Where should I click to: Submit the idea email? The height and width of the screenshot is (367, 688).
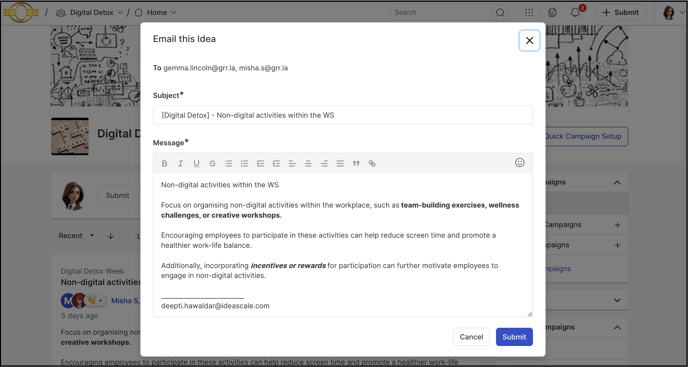coord(514,337)
